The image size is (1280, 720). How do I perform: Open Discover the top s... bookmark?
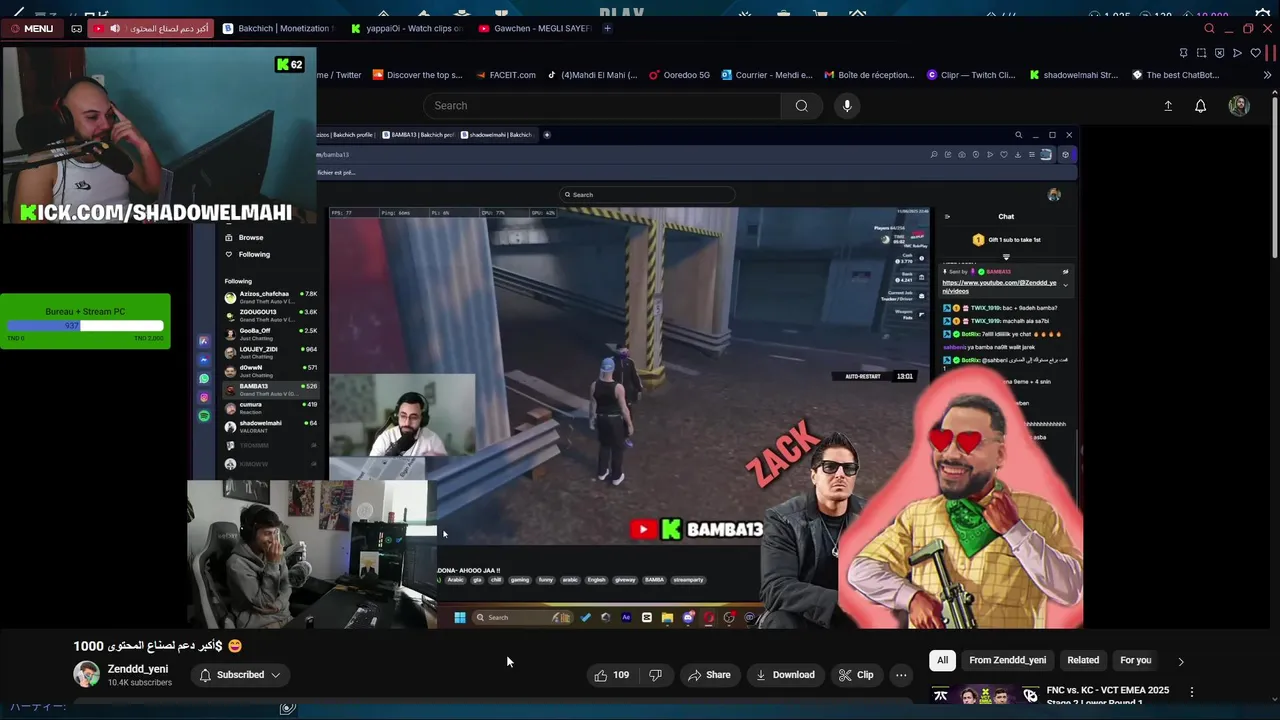click(x=417, y=75)
